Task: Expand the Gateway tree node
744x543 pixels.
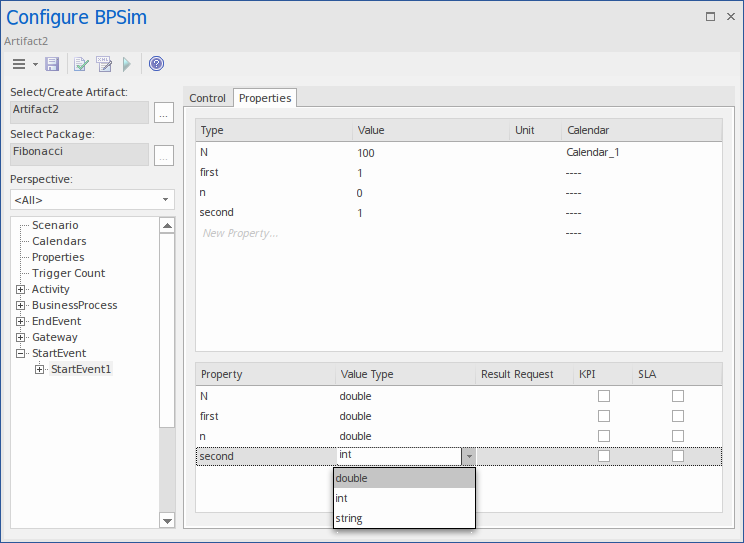Action: [21, 337]
